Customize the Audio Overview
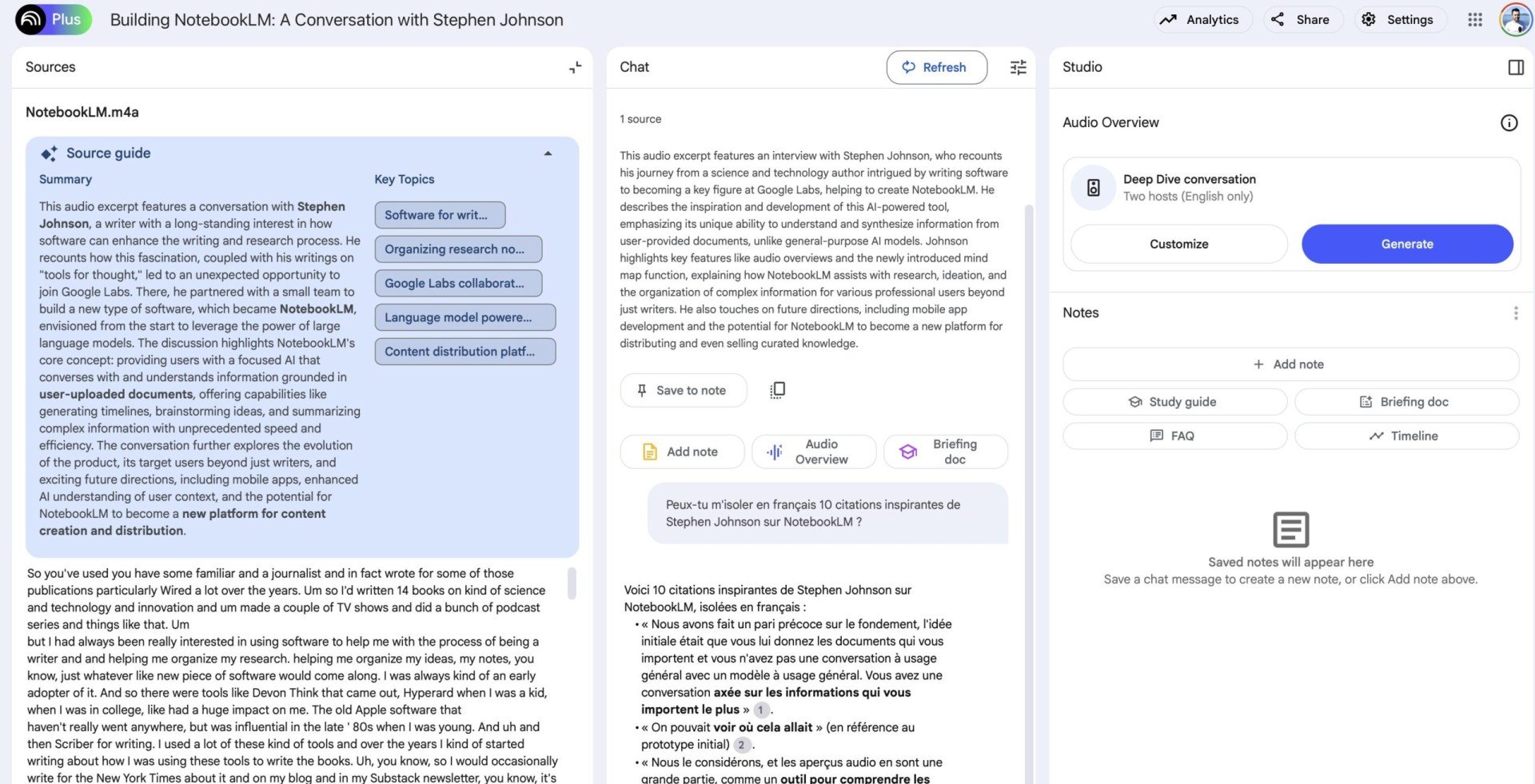Viewport: 1535px width, 784px height. click(1178, 244)
